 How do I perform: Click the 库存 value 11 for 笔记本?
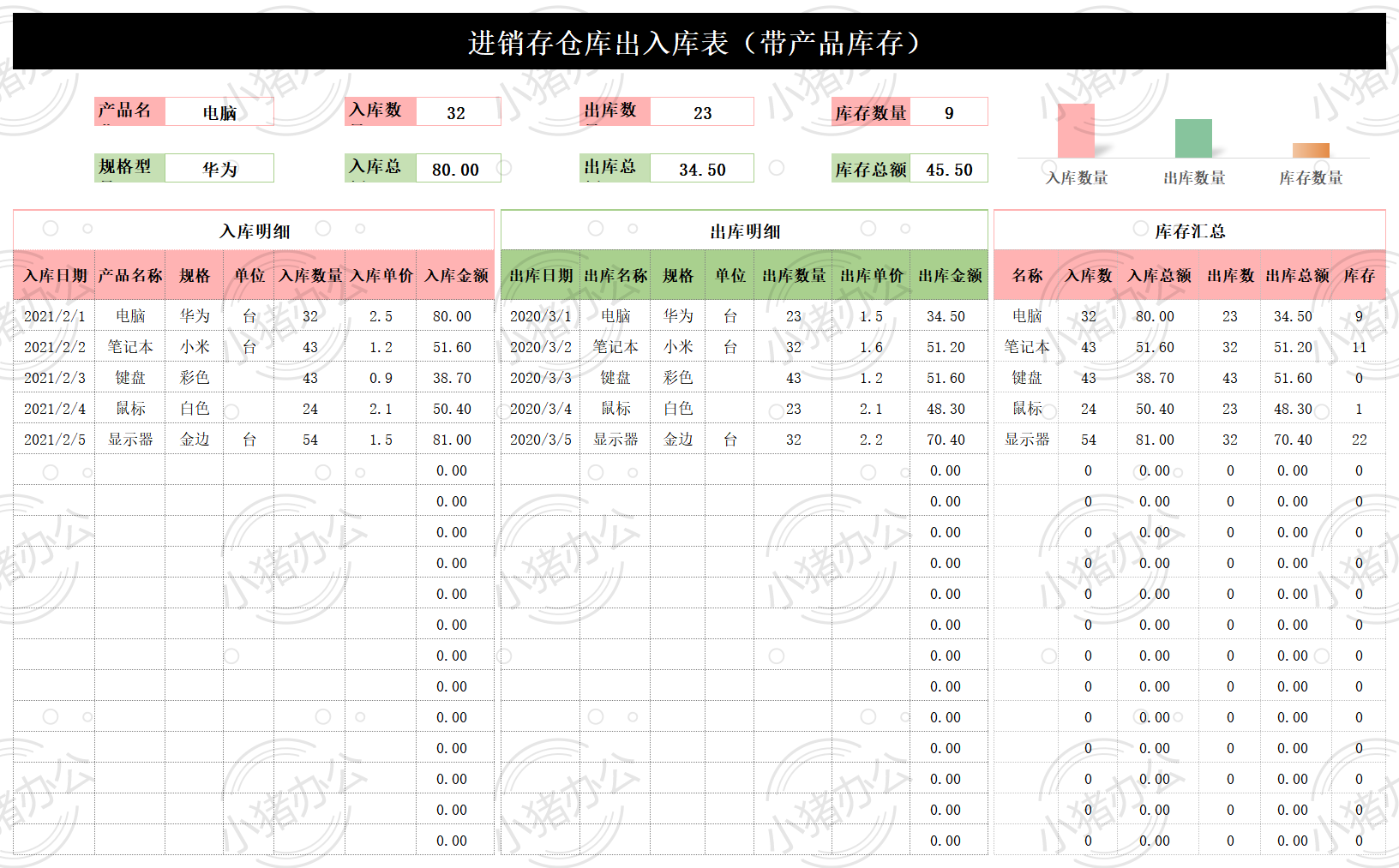1359,347
